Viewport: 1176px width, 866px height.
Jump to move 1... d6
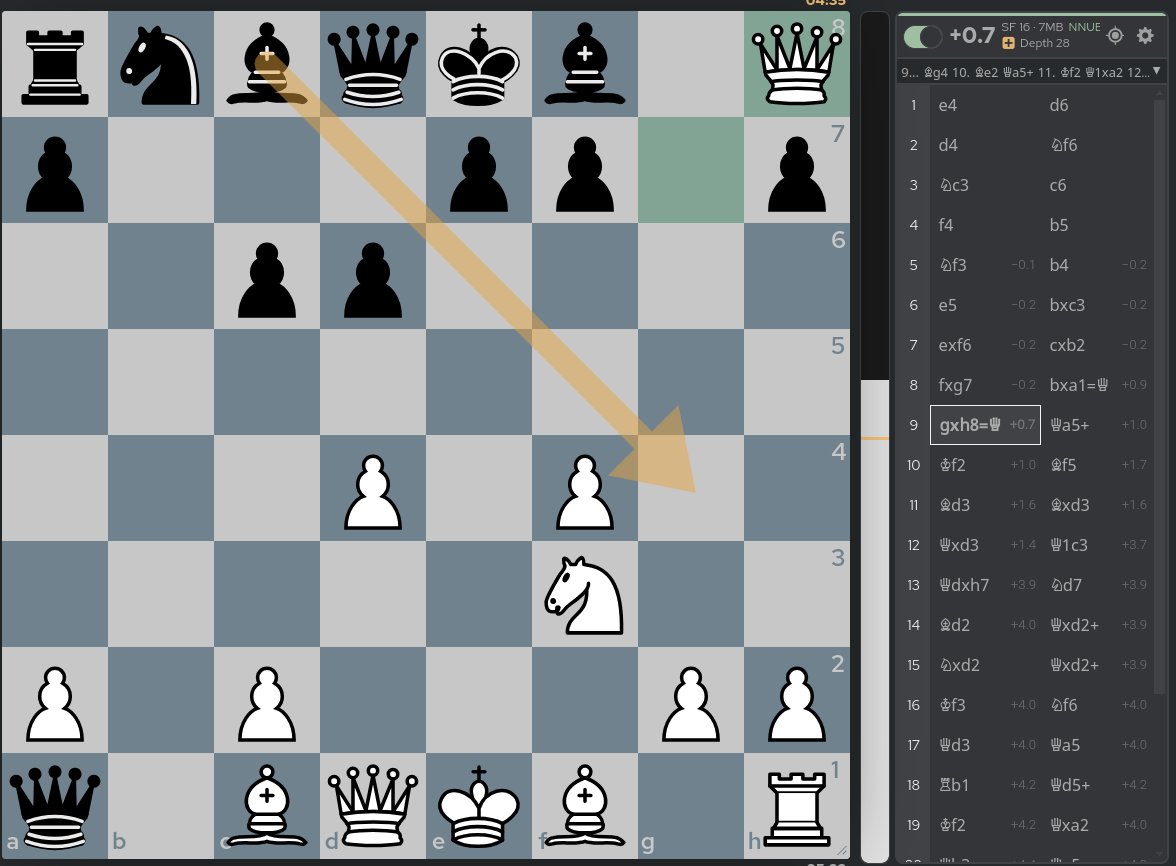point(1096,105)
